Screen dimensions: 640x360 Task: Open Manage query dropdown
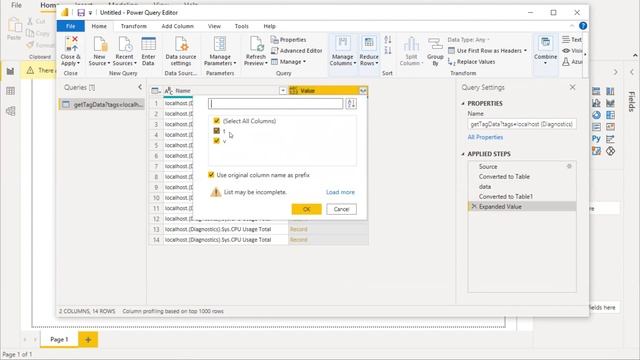[x=289, y=62]
